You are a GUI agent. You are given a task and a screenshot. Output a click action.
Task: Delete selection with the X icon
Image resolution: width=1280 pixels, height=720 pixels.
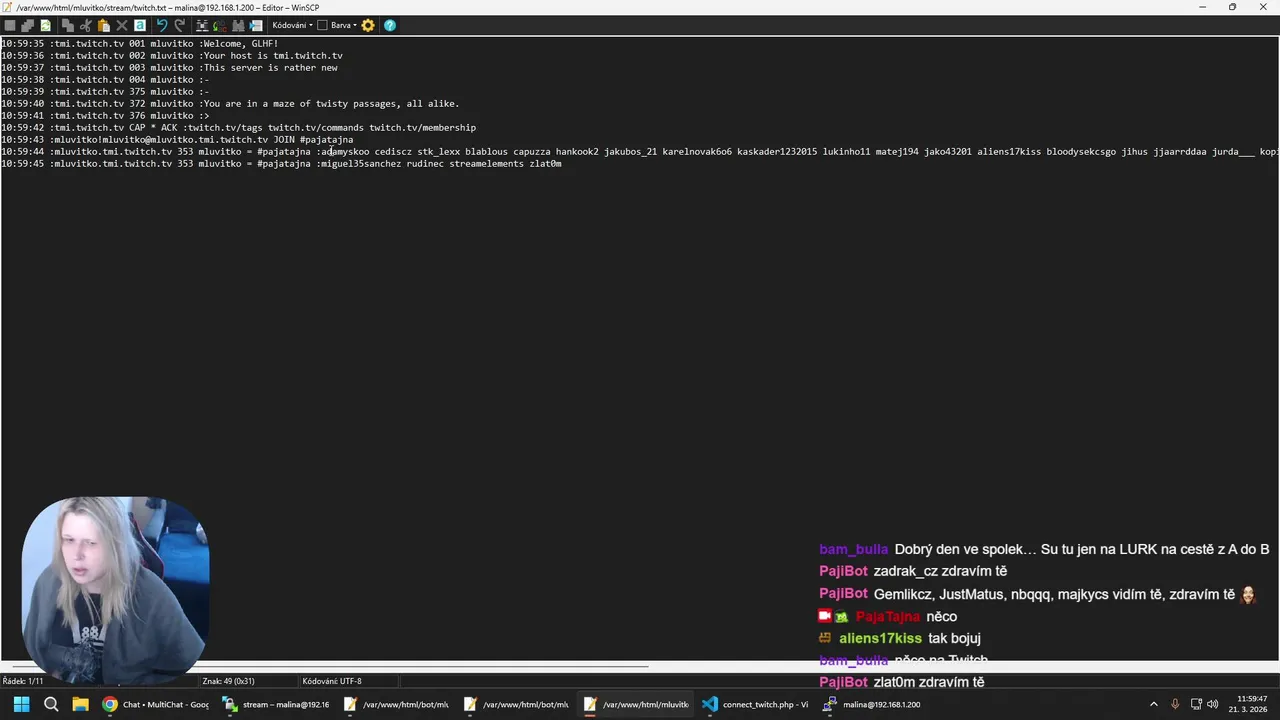(121, 25)
